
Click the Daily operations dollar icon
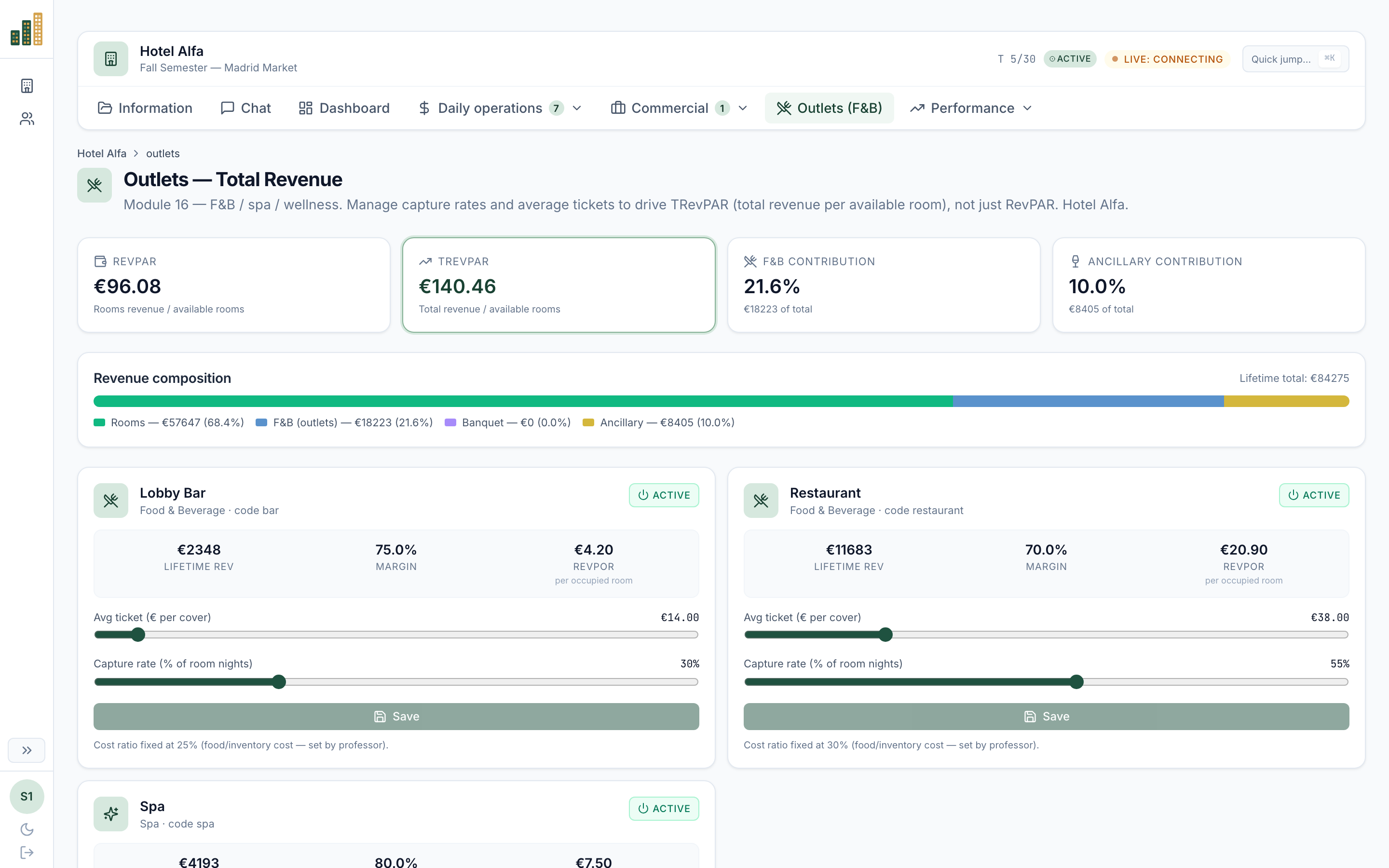[x=424, y=108]
